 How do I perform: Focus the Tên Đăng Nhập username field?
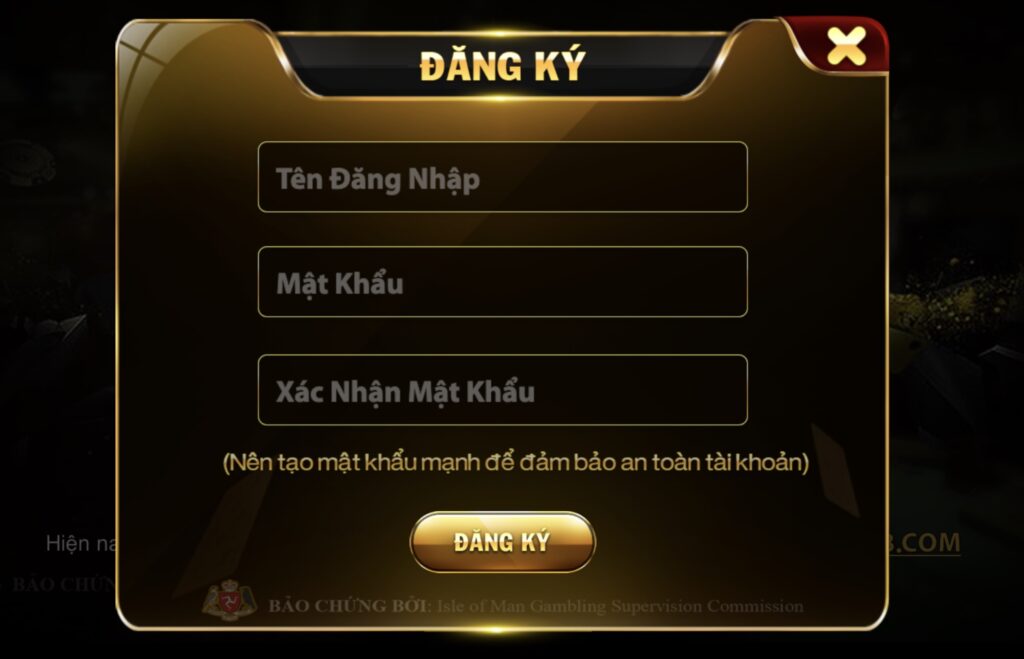click(x=503, y=177)
